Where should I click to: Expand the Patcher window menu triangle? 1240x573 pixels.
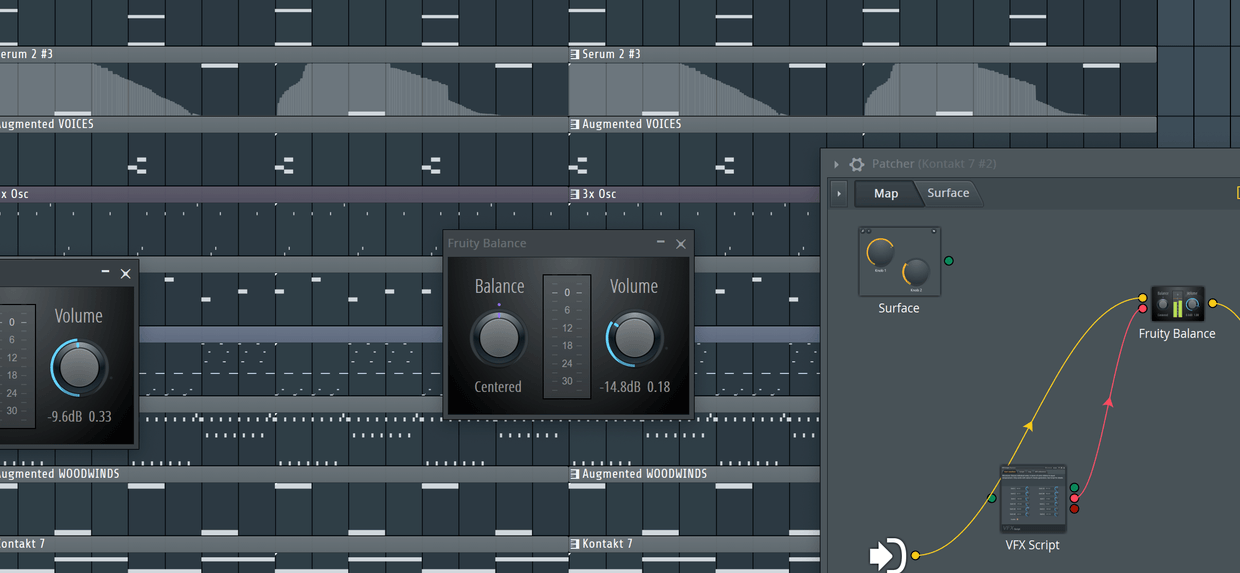836,164
